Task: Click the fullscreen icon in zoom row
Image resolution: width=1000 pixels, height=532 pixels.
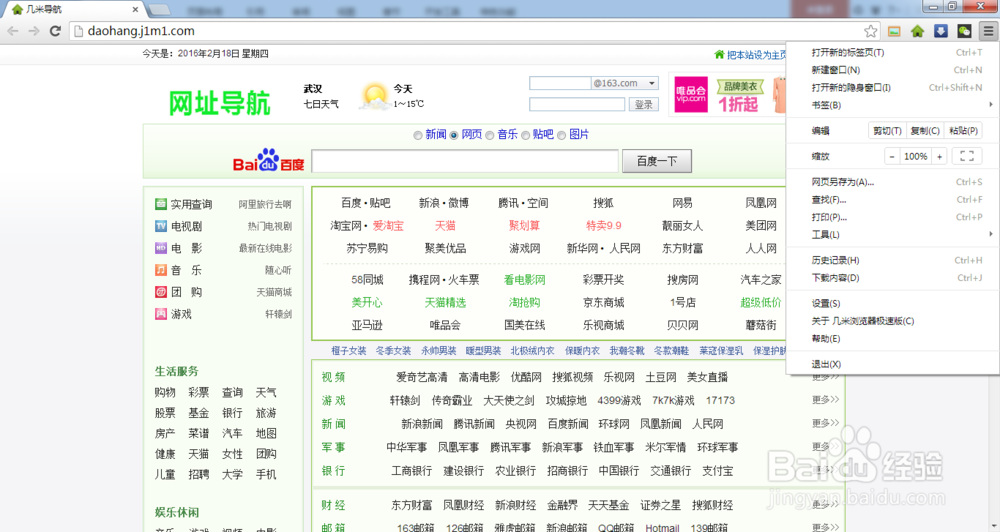Action: [x=967, y=156]
